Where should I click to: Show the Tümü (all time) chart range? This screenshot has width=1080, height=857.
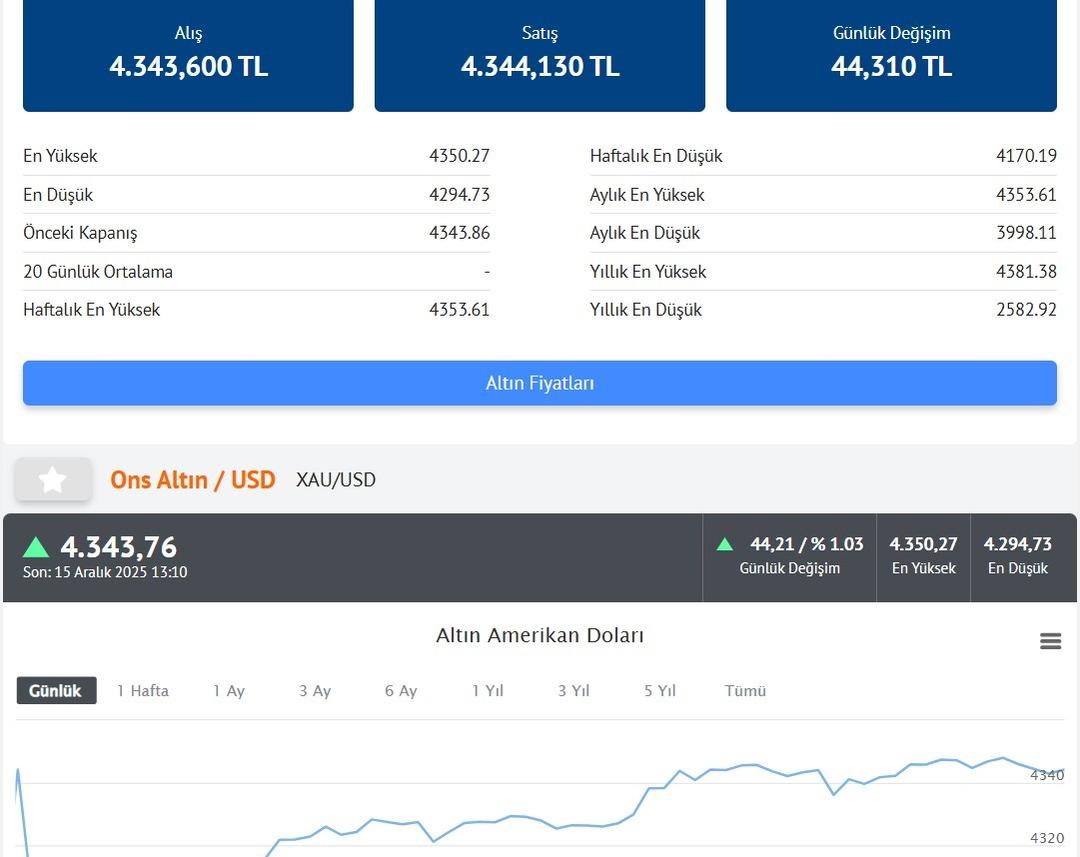click(746, 691)
